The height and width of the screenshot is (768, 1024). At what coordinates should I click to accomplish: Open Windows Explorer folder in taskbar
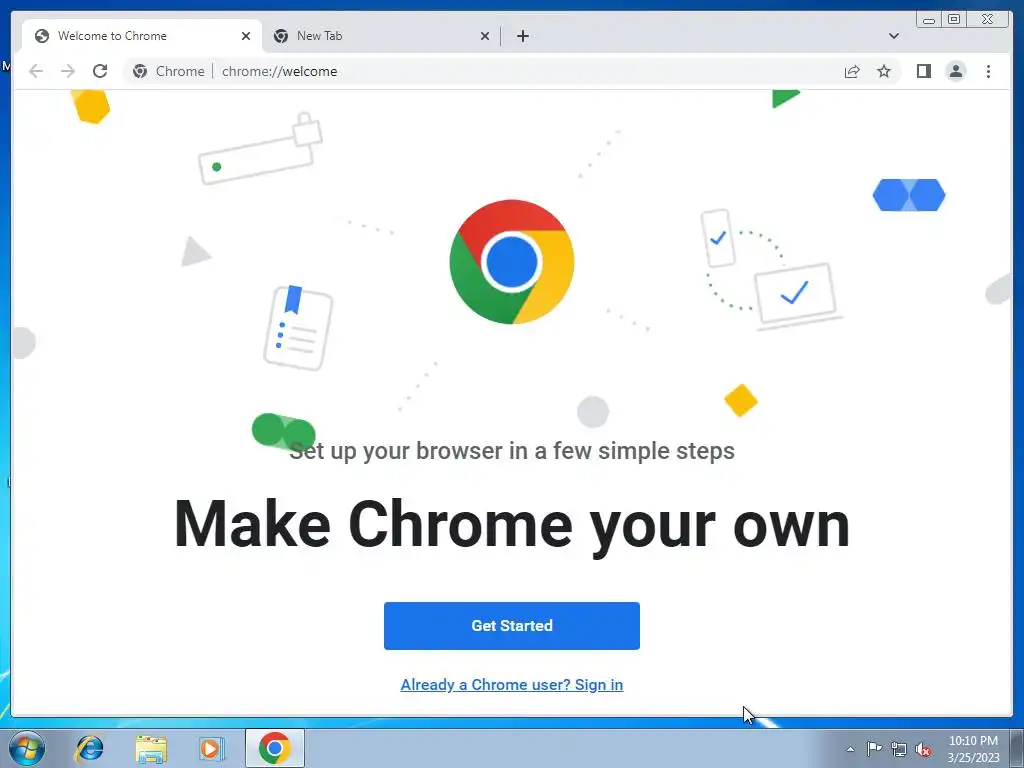[151, 748]
